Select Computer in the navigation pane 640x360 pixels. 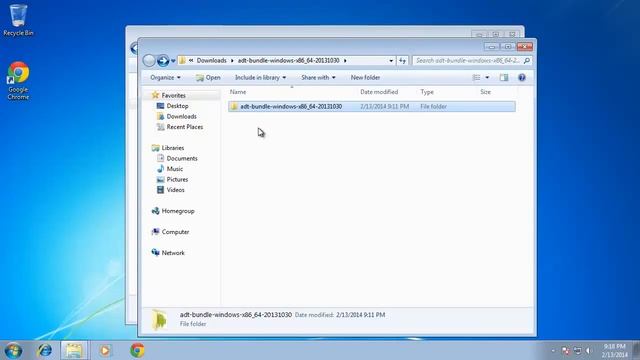pos(175,232)
